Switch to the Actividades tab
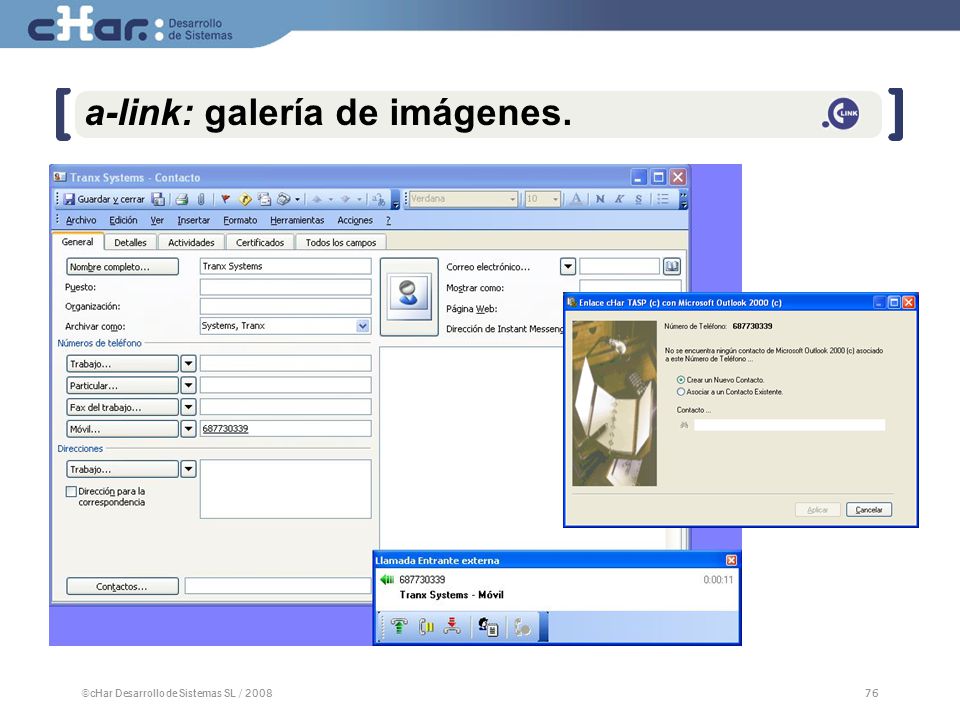The width and height of the screenshot is (960, 720). coord(191,242)
